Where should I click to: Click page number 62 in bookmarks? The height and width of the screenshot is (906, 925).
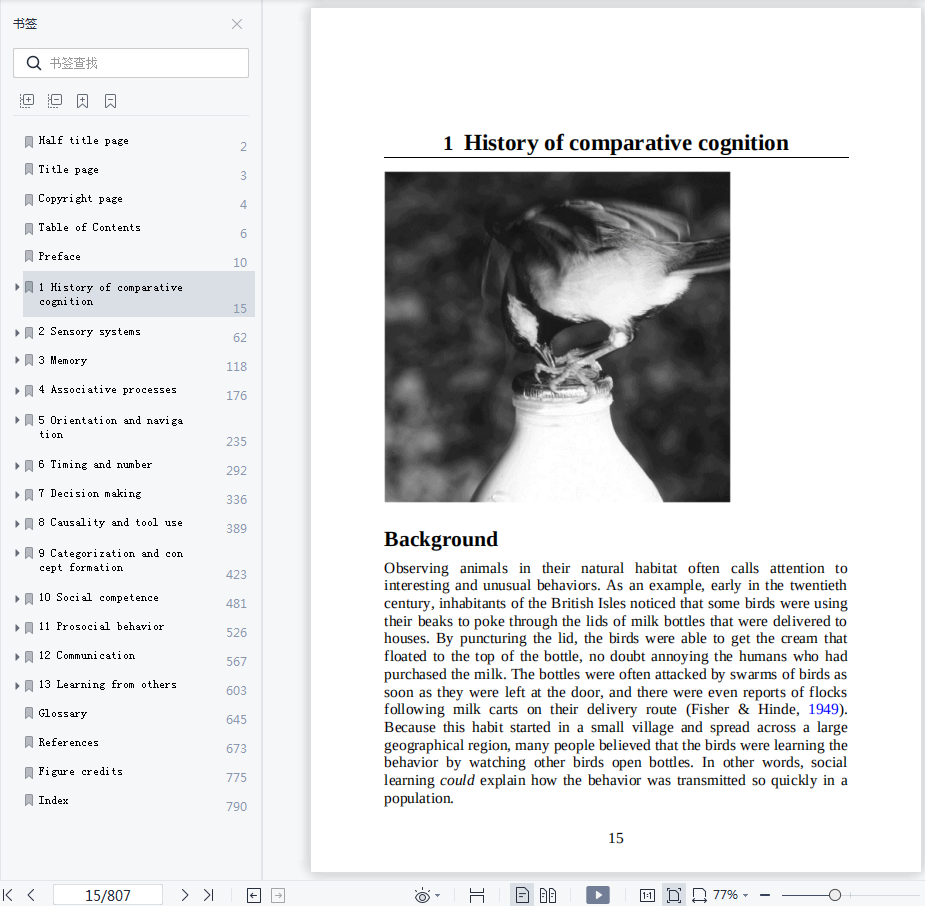[240, 337]
